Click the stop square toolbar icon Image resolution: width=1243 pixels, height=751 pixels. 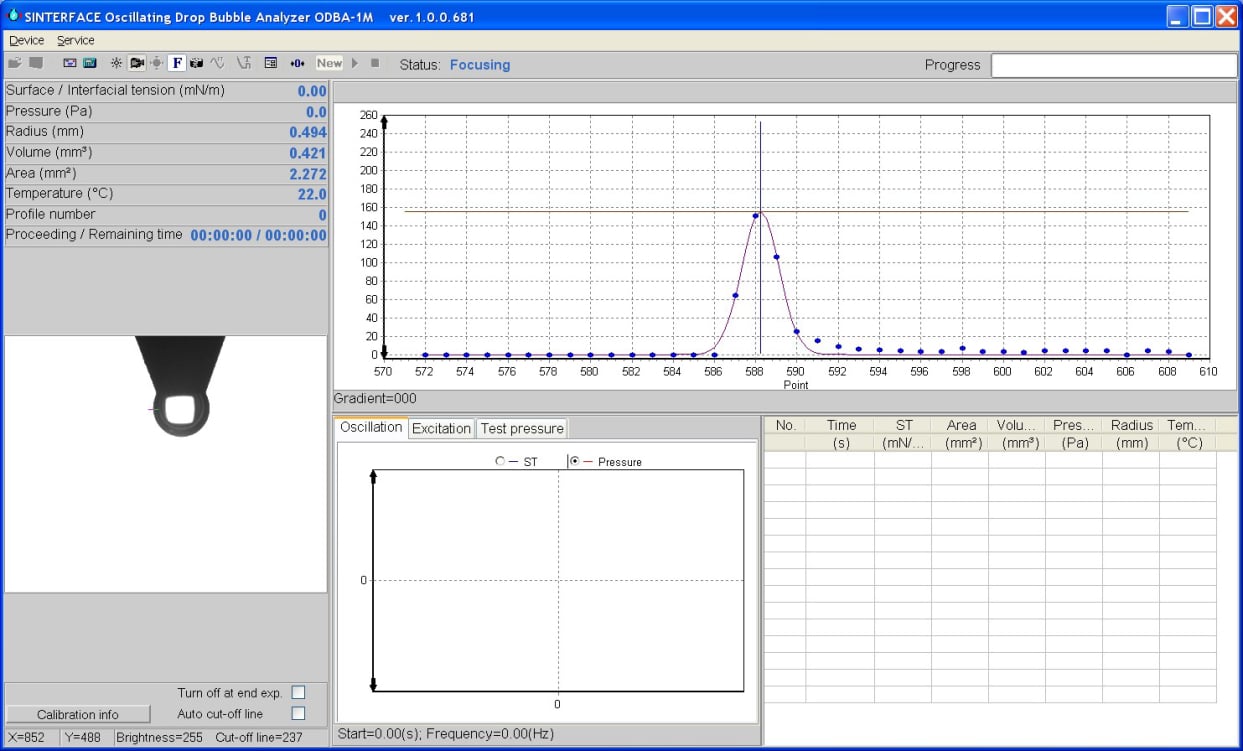click(375, 63)
